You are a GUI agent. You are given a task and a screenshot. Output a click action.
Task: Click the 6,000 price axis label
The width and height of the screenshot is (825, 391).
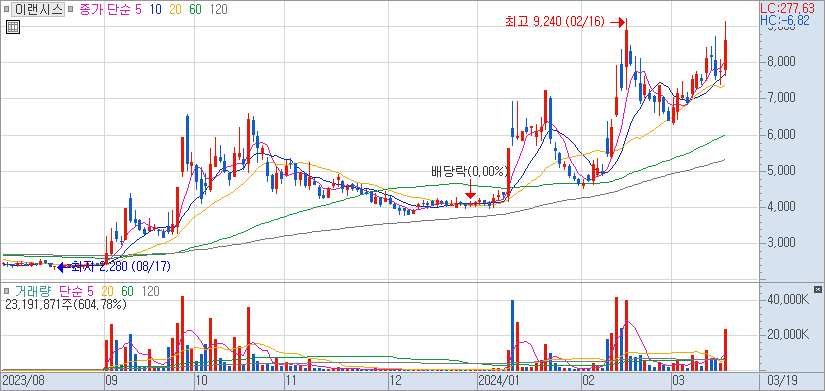(x=780, y=135)
